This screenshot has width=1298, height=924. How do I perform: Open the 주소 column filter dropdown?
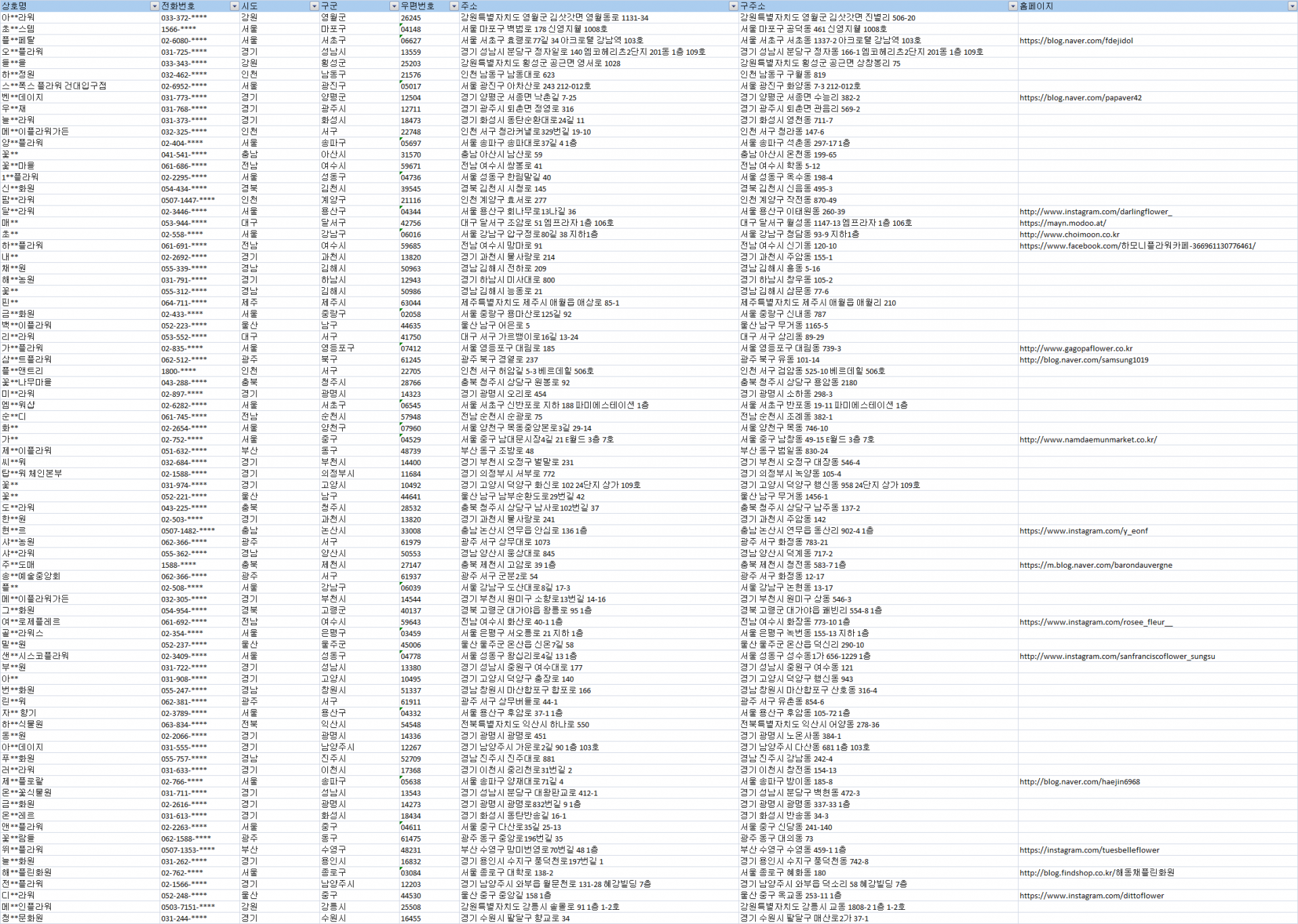point(734,6)
